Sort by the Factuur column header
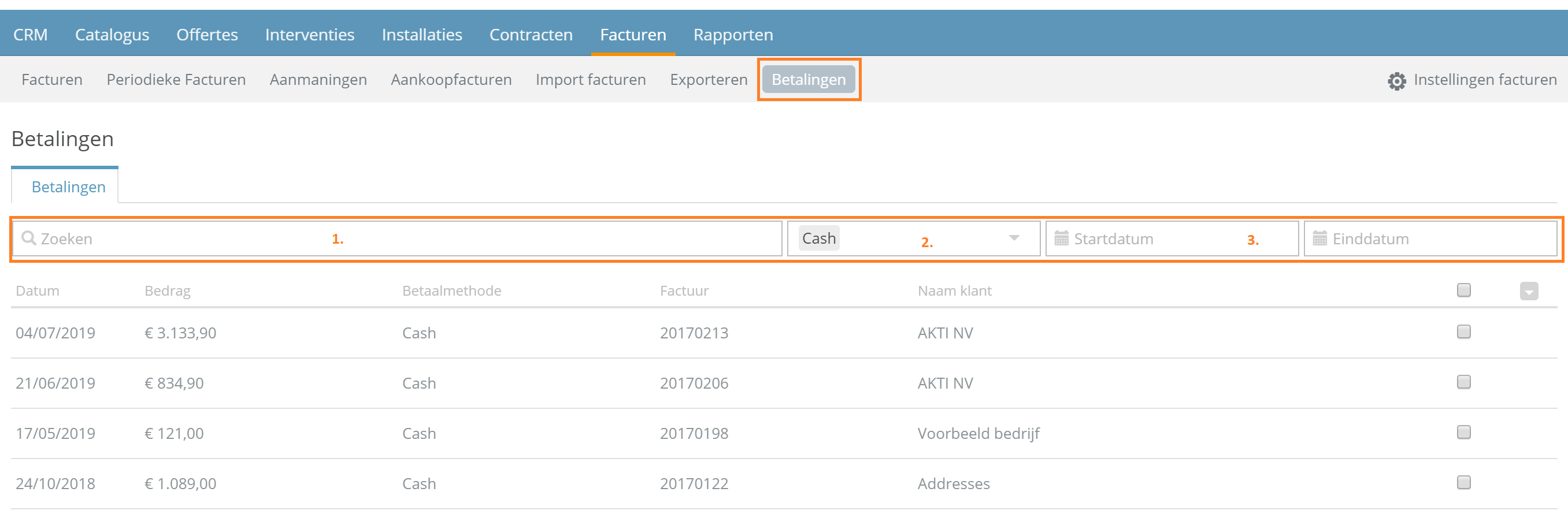This screenshot has width=1568, height=518. [x=684, y=290]
